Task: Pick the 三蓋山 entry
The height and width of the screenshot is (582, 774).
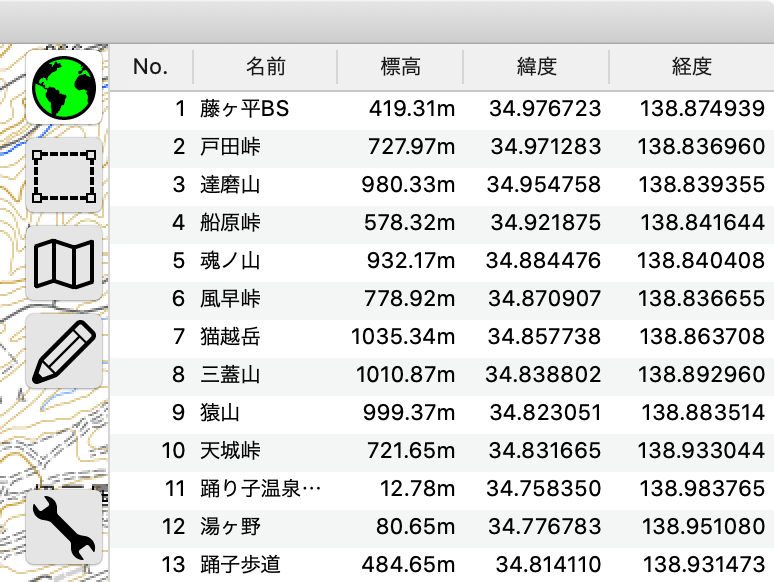Action: point(442,375)
